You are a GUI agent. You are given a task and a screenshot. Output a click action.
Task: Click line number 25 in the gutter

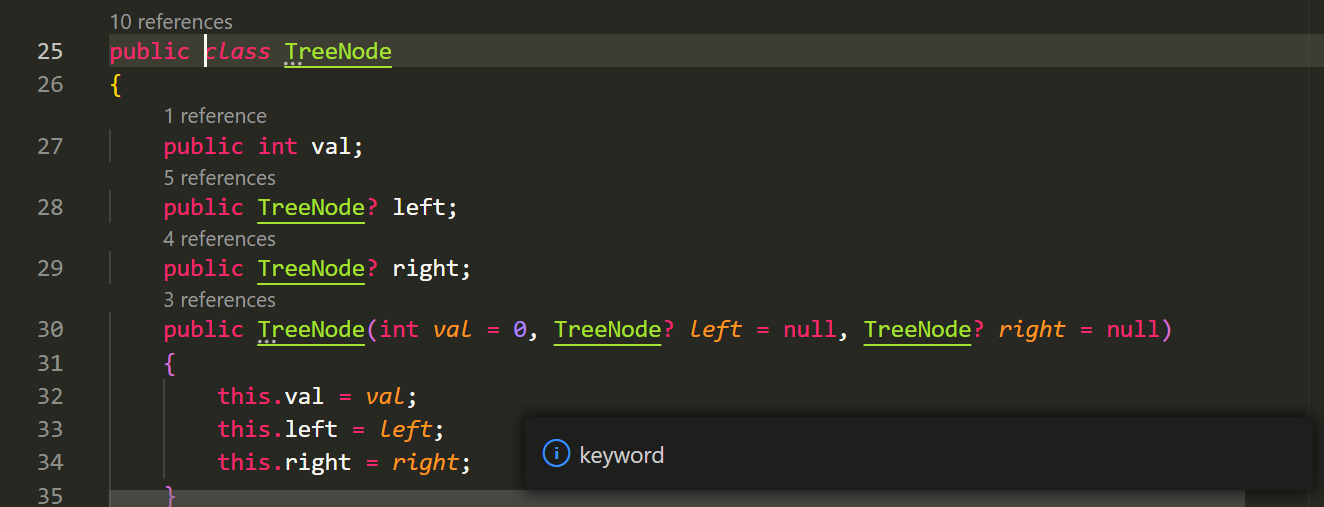pyautogui.click(x=50, y=51)
